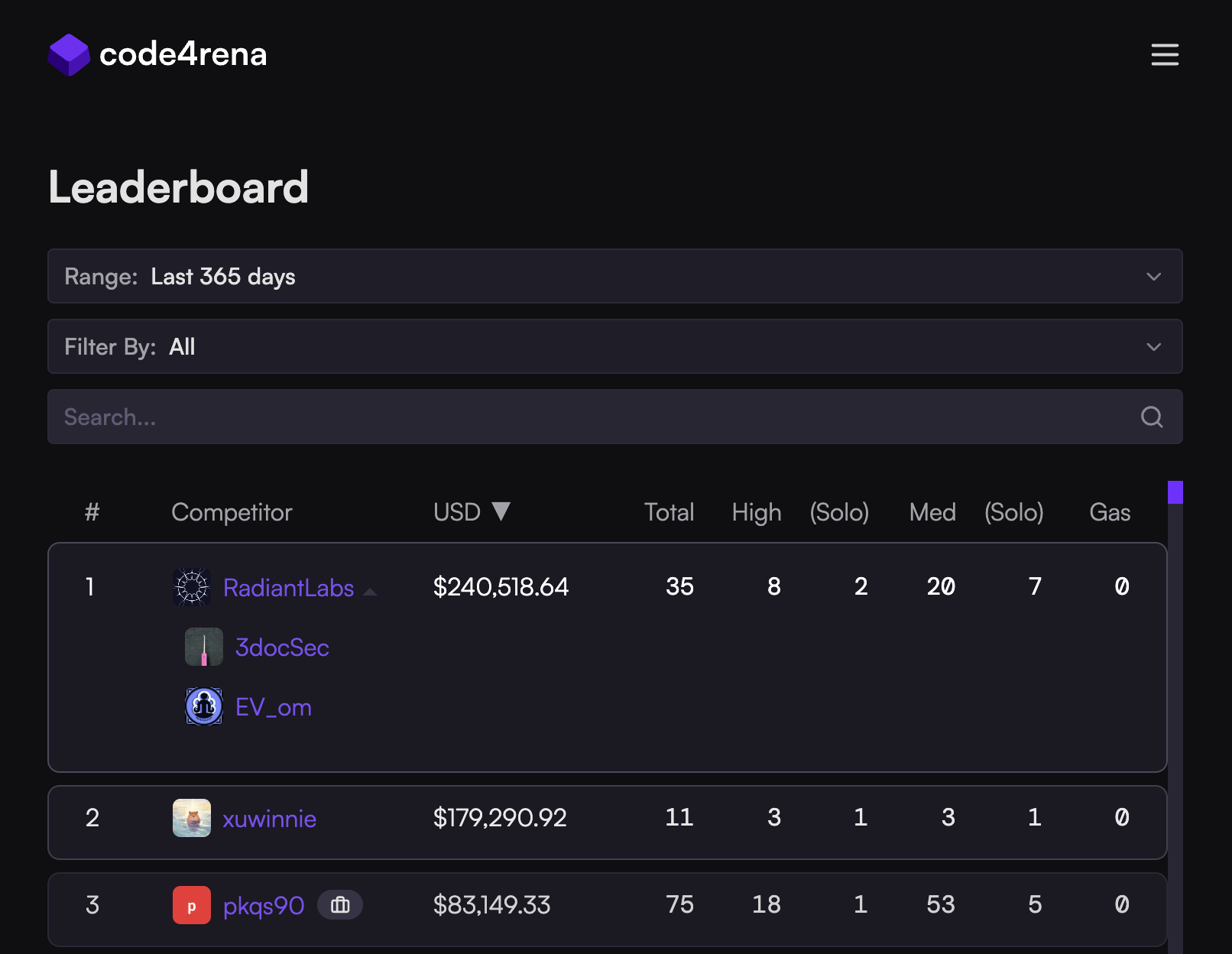The image size is (1232, 954).
Task: Click the leaderboard vertical scrollbar thumb
Action: 1175,492
